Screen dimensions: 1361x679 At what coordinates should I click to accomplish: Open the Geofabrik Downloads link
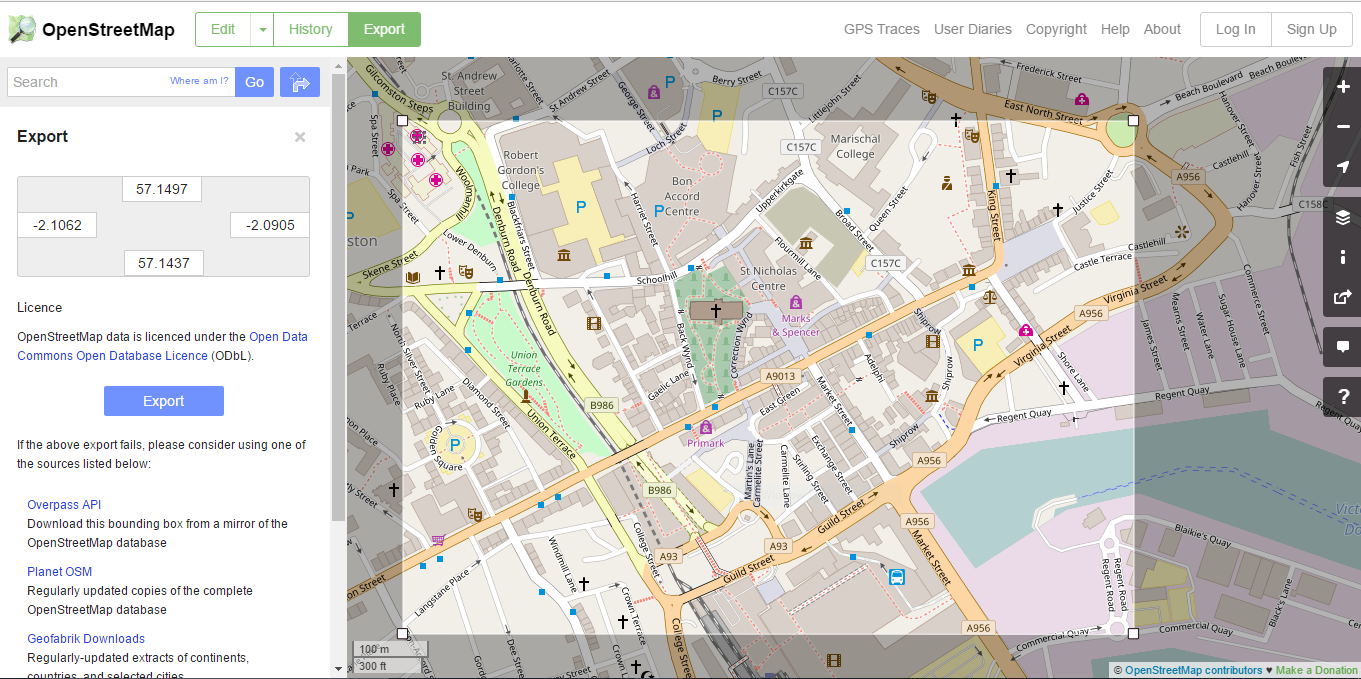click(86, 639)
